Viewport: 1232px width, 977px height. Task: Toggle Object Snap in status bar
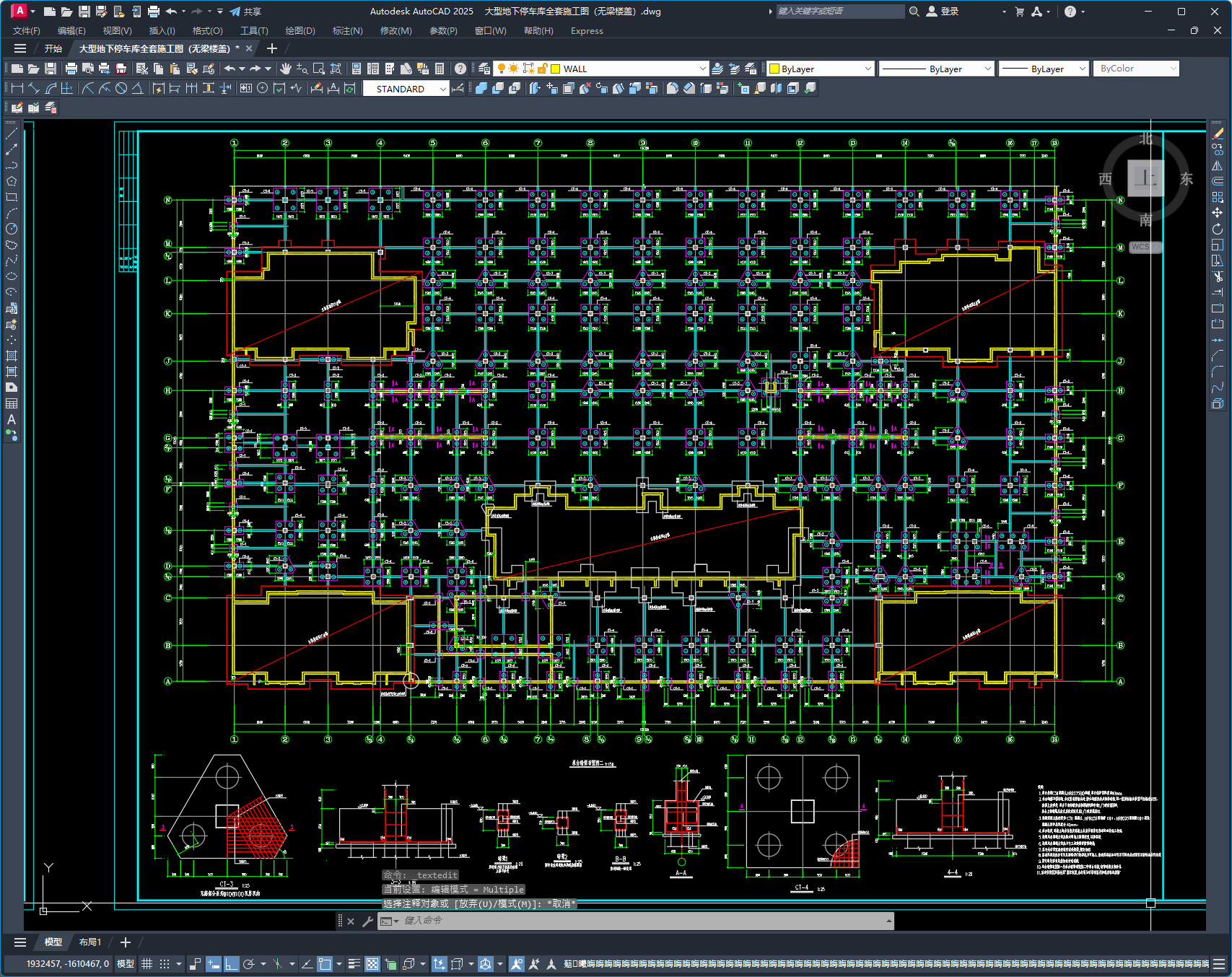[x=325, y=964]
